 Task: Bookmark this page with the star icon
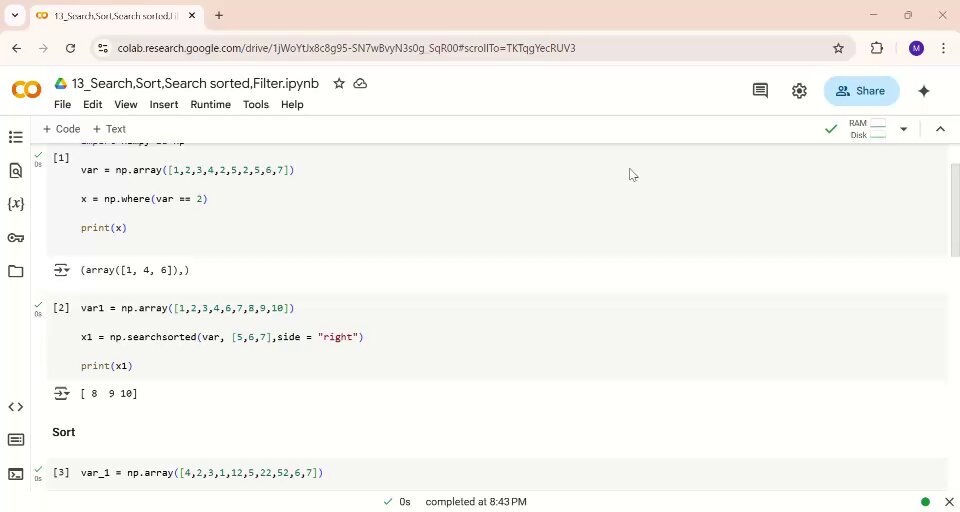tap(838, 48)
